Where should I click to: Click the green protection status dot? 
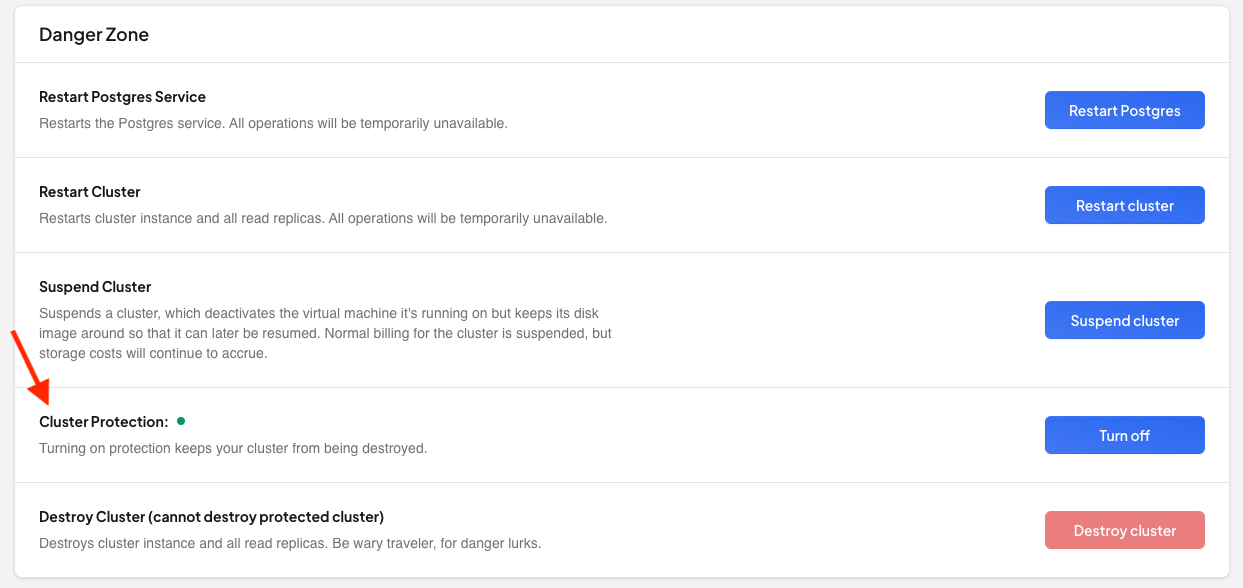(181, 421)
